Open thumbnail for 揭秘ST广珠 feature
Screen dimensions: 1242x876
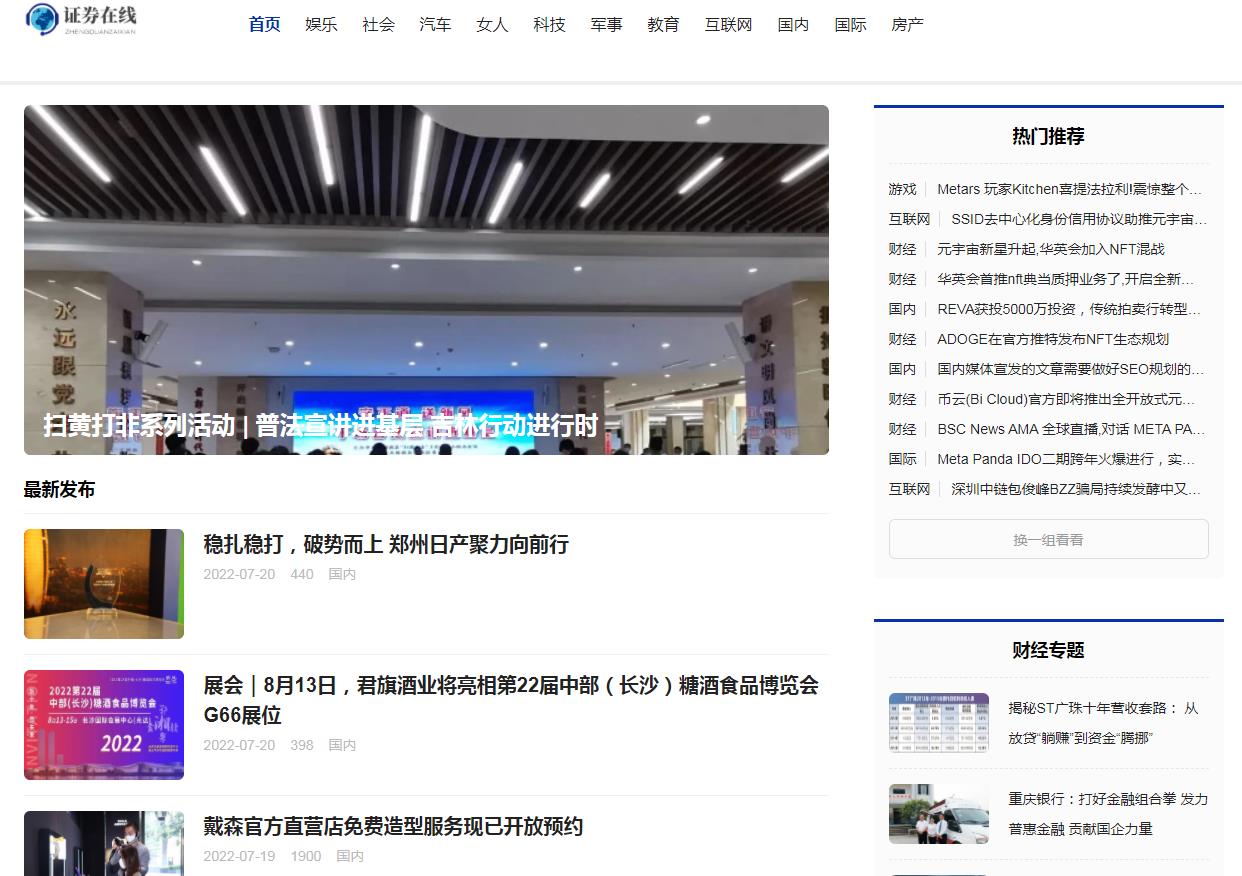tap(939, 723)
